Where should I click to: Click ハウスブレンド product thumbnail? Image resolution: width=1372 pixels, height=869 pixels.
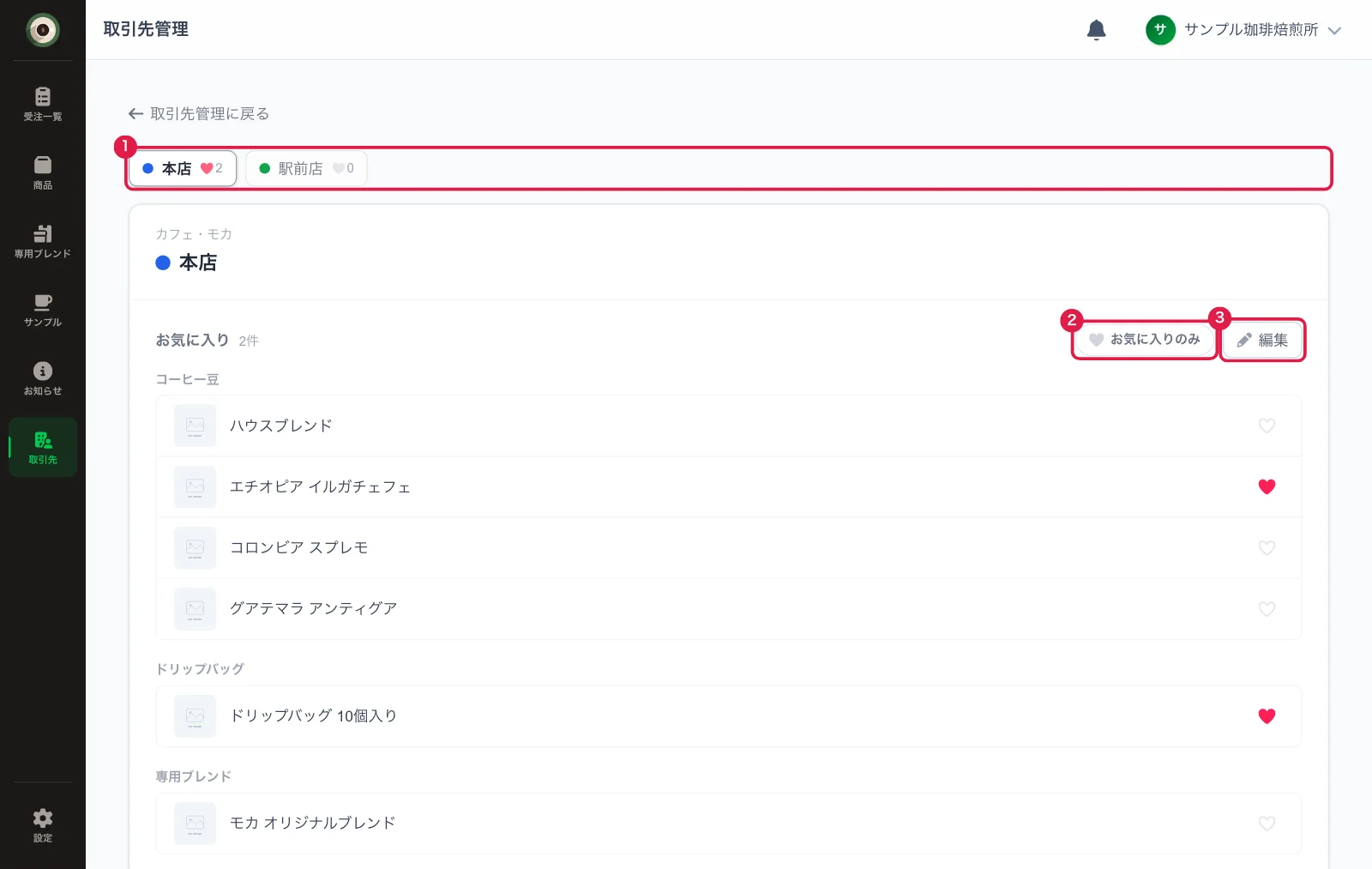(195, 425)
